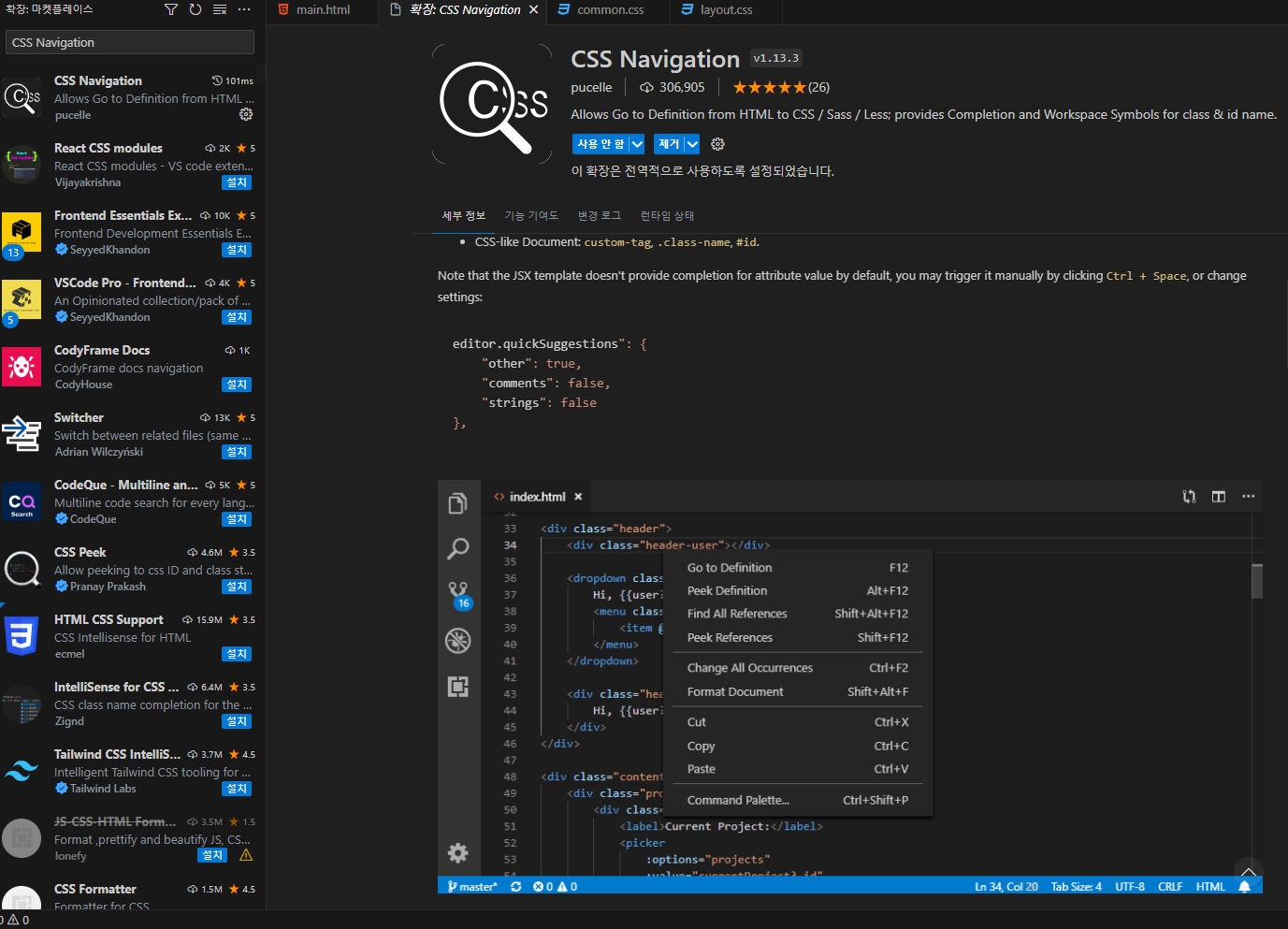Image resolution: width=1288 pixels, height=929 pixels.
Task: Click the 사용 안 함 disable button
Action: tap(601, 144)
